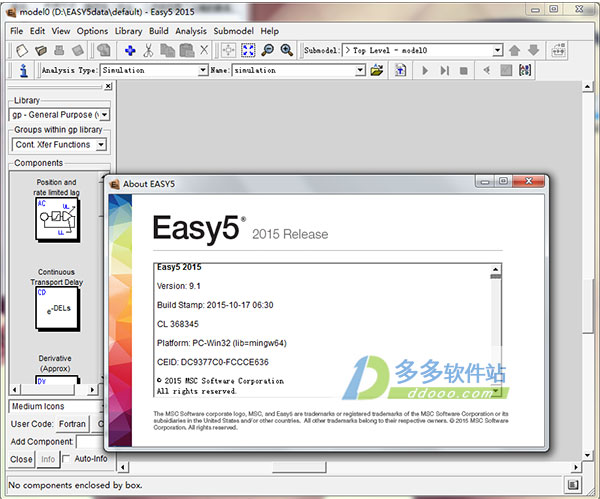Click the Zoom out magnifier icon
The width and height of the screenshot is (600, 499).
[x=267, y=50]
